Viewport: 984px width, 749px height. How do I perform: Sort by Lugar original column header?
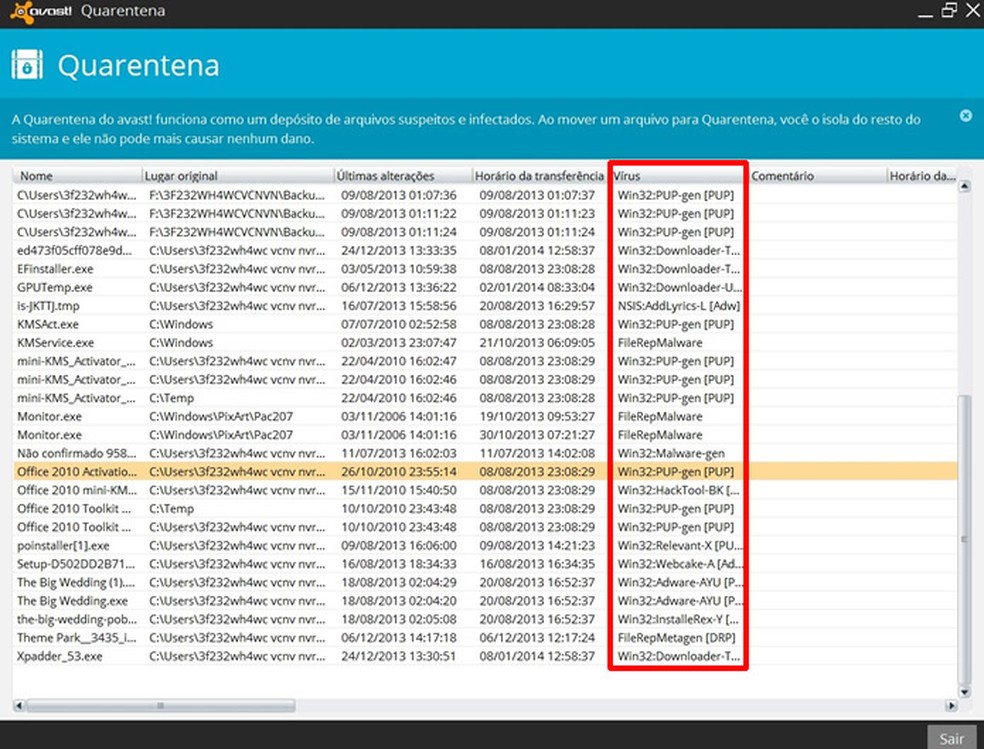coord(238,176)
